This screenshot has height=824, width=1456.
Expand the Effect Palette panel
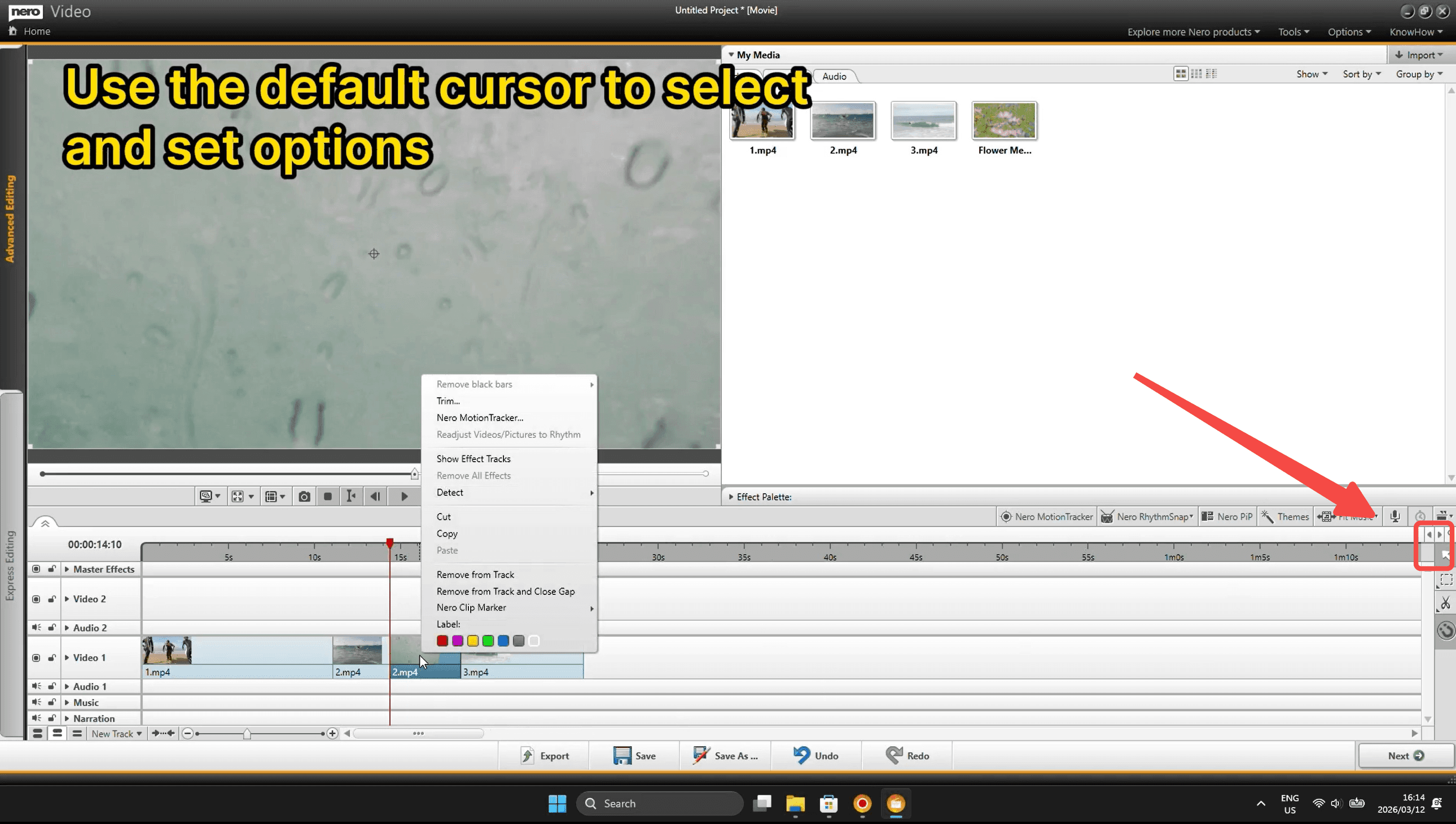click(x=731, y=497)
